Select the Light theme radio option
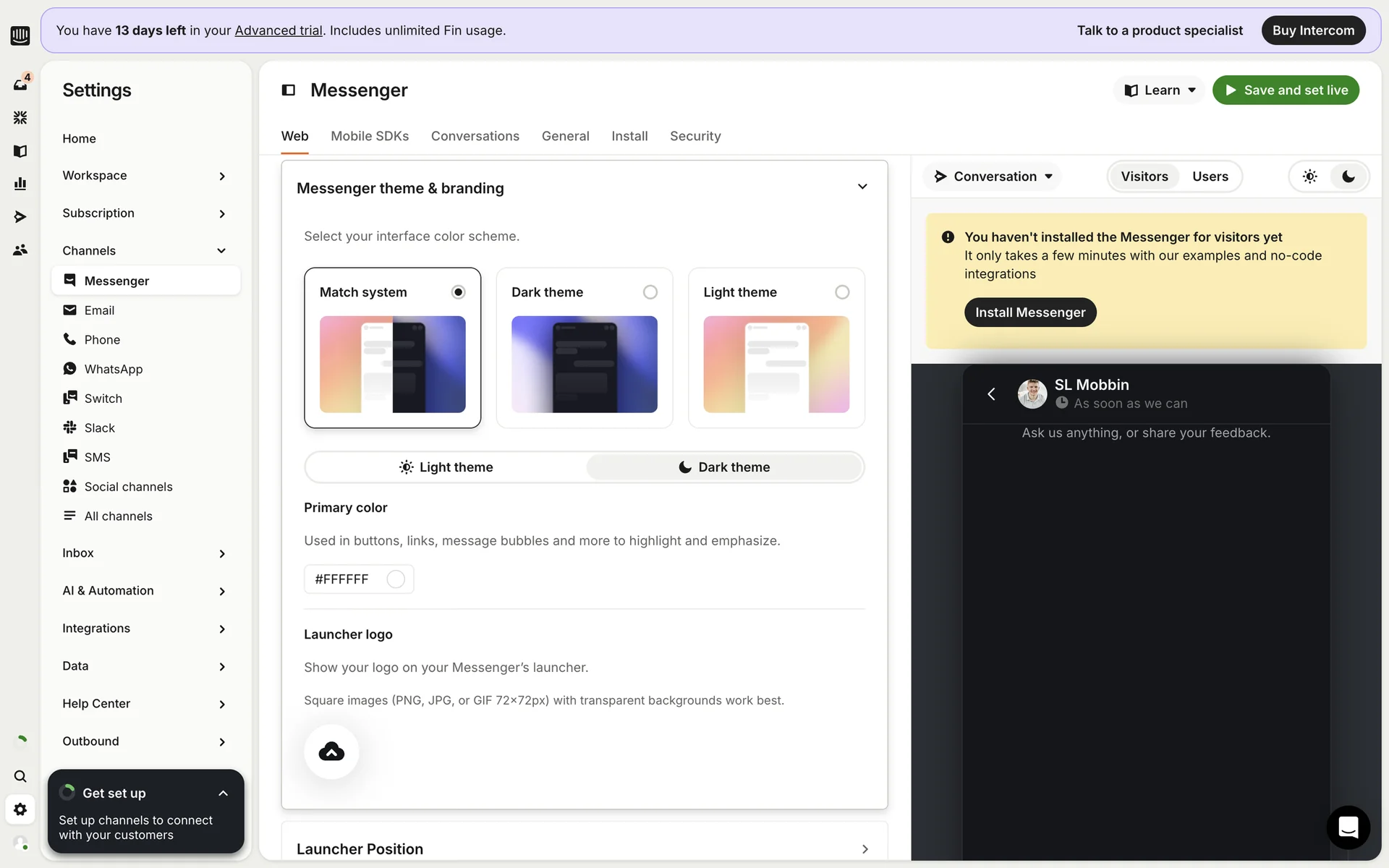The width and height of the screenshot is (1389, 868). click(x=841, y=292)
